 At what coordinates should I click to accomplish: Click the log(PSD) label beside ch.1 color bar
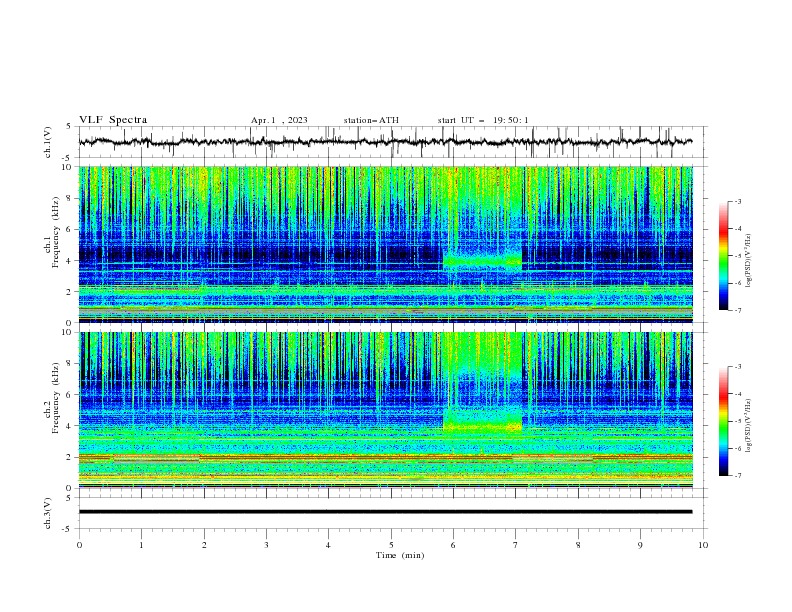point(749,261)
